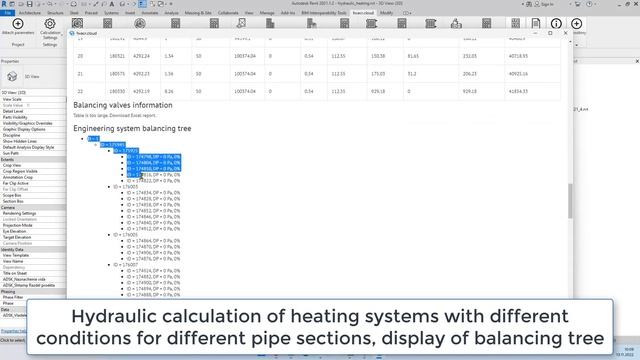
Task: Click the Rendering Settings property row
Action: click(x=33, y=213)
